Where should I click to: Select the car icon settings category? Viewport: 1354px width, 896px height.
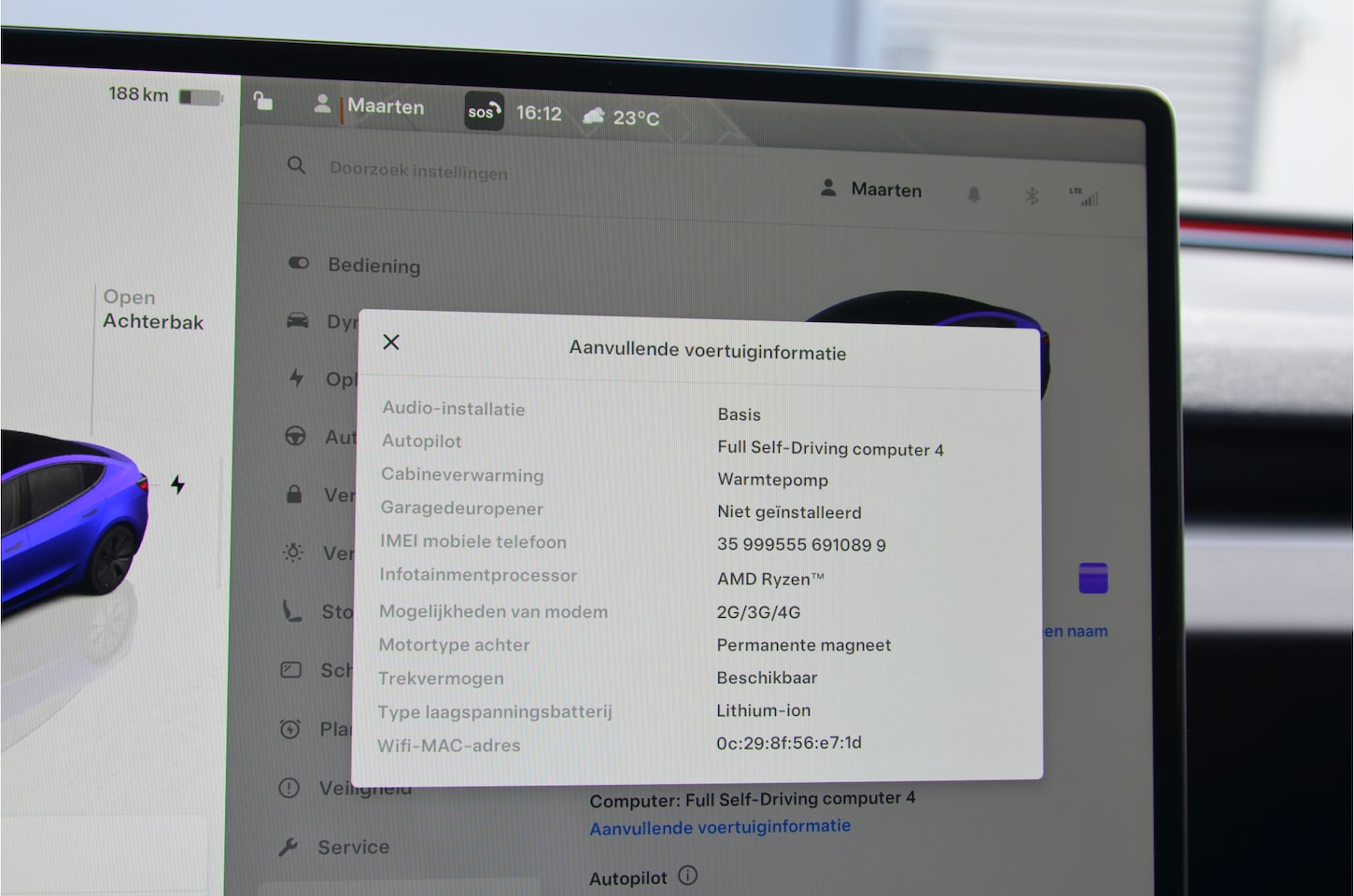tap(298, 321)
